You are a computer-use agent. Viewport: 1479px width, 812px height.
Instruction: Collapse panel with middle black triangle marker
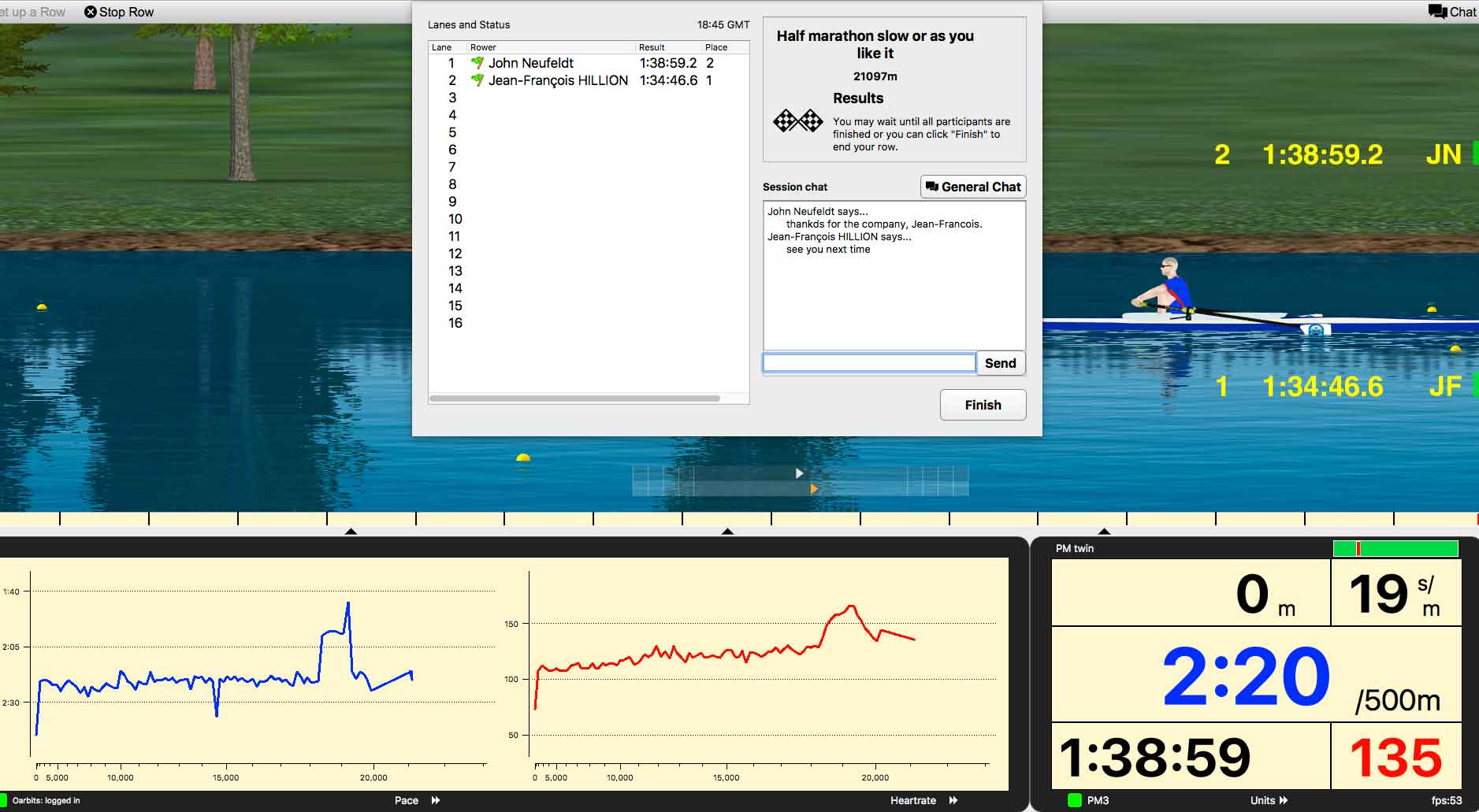[727, 532]
